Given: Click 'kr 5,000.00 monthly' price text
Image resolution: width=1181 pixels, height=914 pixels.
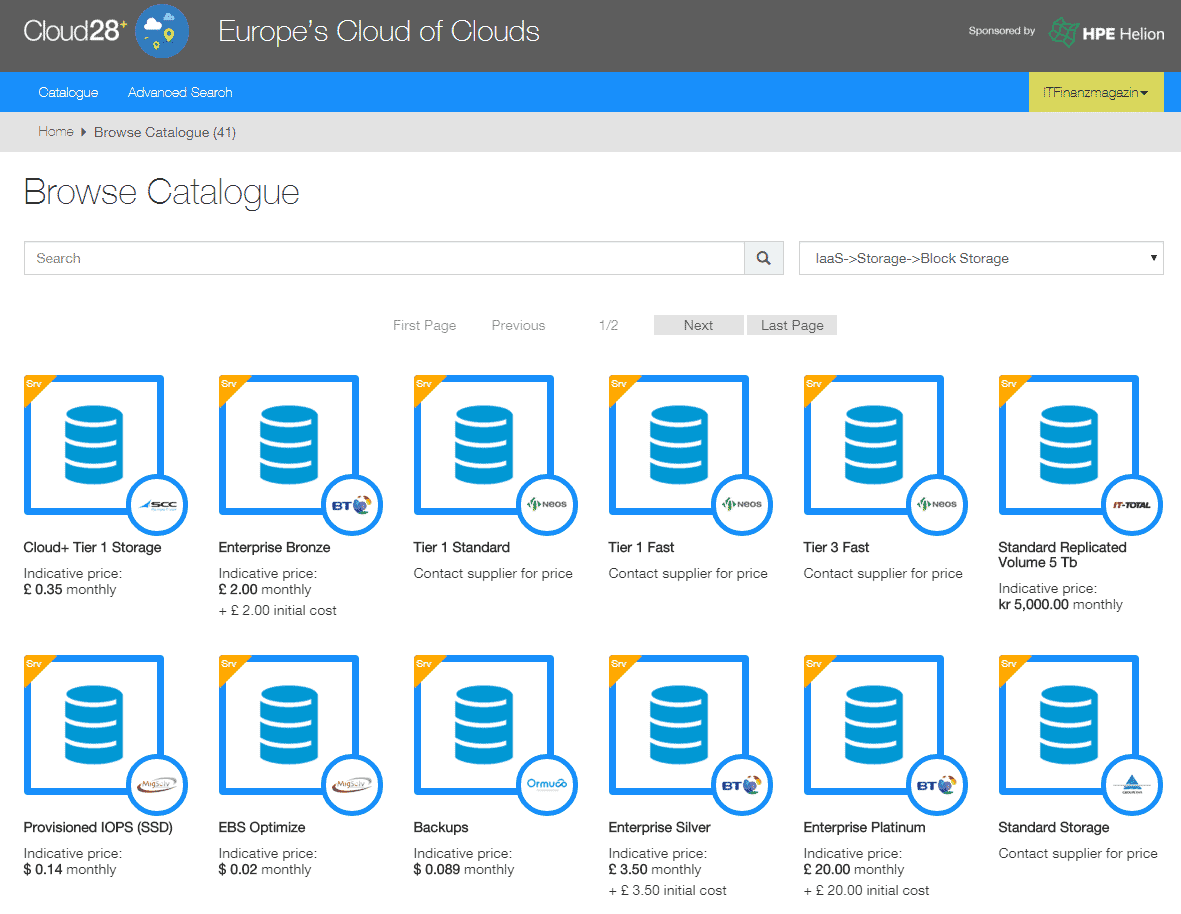Looking at the screenshot, I should (1060, 605).
